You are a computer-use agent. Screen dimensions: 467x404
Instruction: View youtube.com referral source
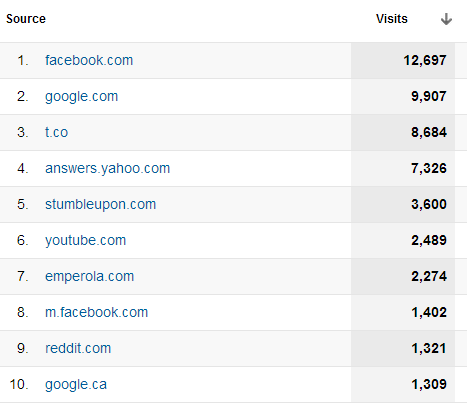[x=86, y=240]
